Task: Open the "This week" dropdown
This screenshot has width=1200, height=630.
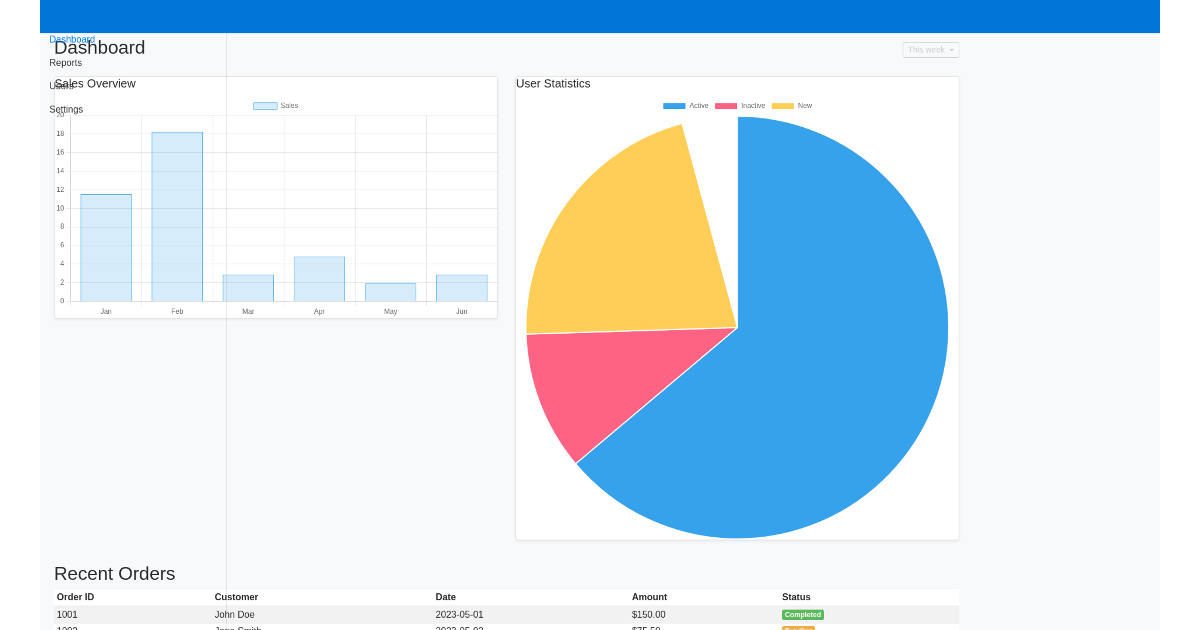Action: coord(928,50)
